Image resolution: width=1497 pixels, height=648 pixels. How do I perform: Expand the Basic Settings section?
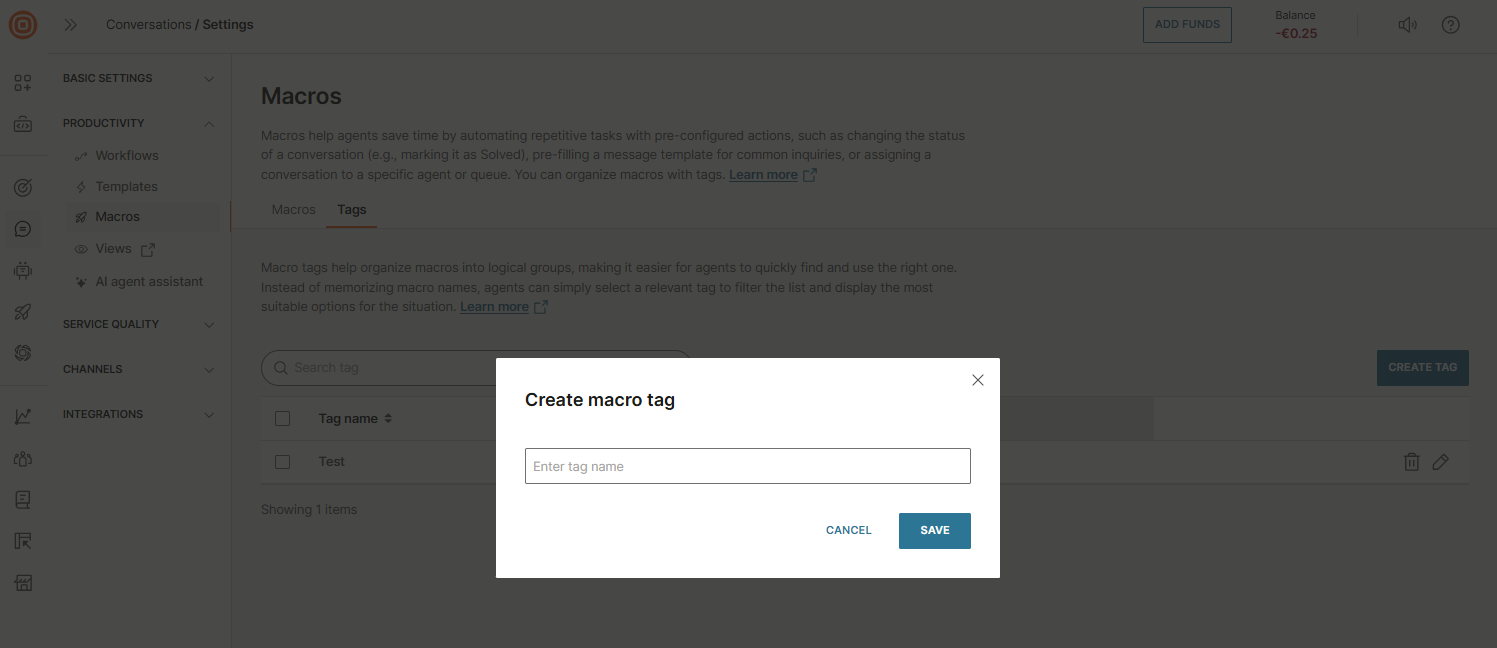pyautogui.click(x=138, y=78)
